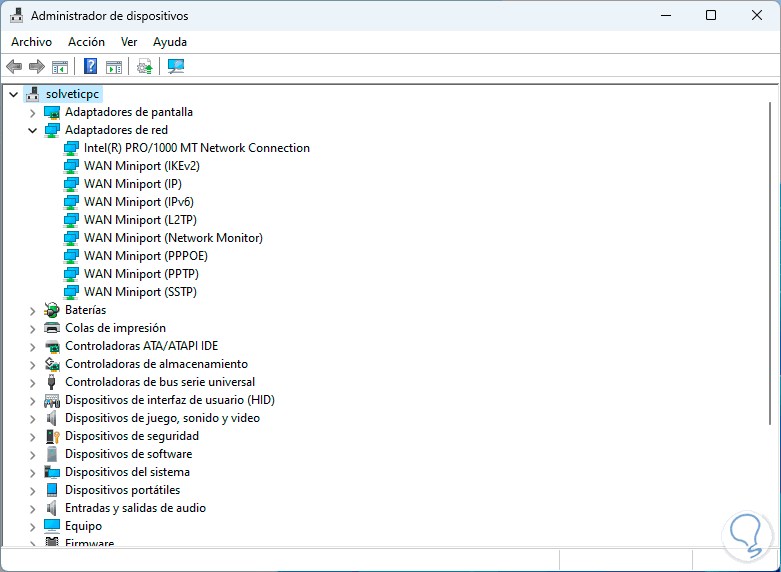Select WAN Miniport (IP)
781x572 pixels.
point(132,184)
